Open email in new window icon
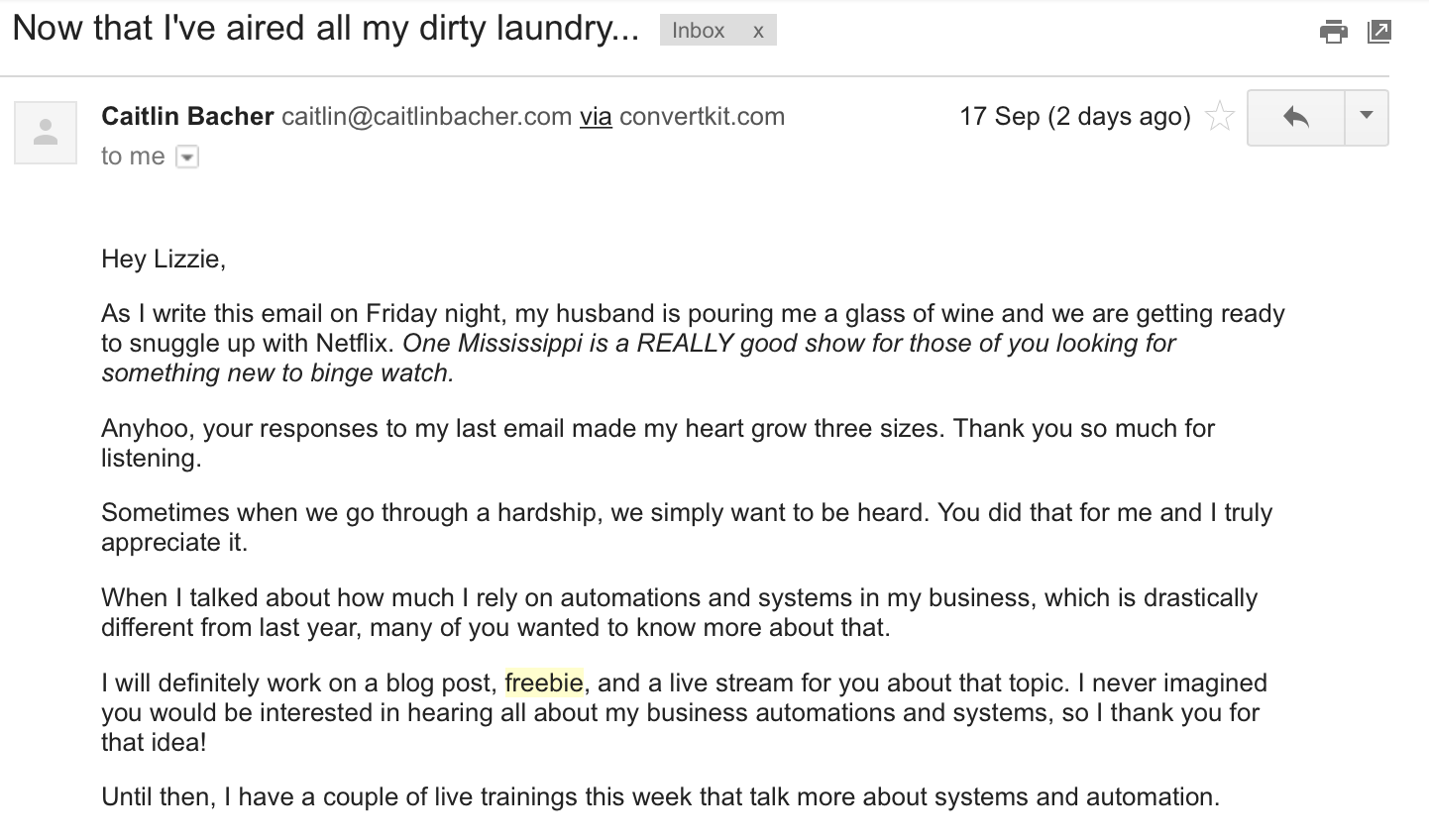Image resolution: width=1429 pixels, height=840 pixels. coord(1378,32)
